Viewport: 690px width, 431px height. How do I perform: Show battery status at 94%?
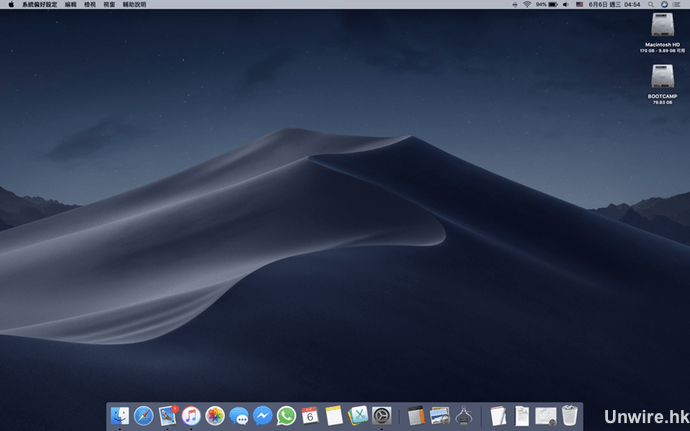click(x=547, y=4)
